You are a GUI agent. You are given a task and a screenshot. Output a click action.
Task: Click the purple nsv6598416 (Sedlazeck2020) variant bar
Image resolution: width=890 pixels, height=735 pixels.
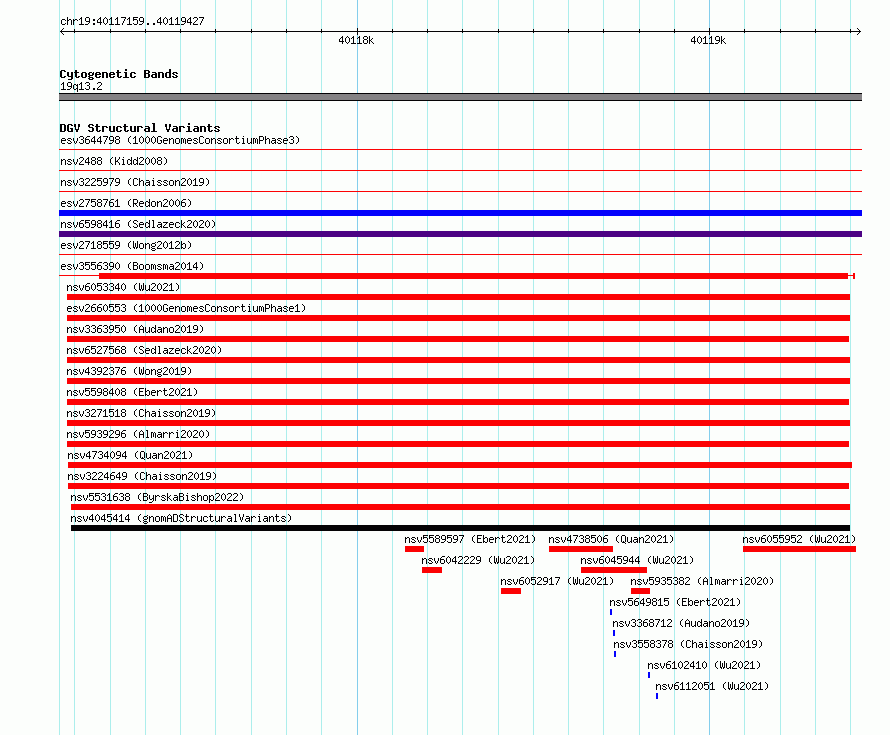(460, 234)
